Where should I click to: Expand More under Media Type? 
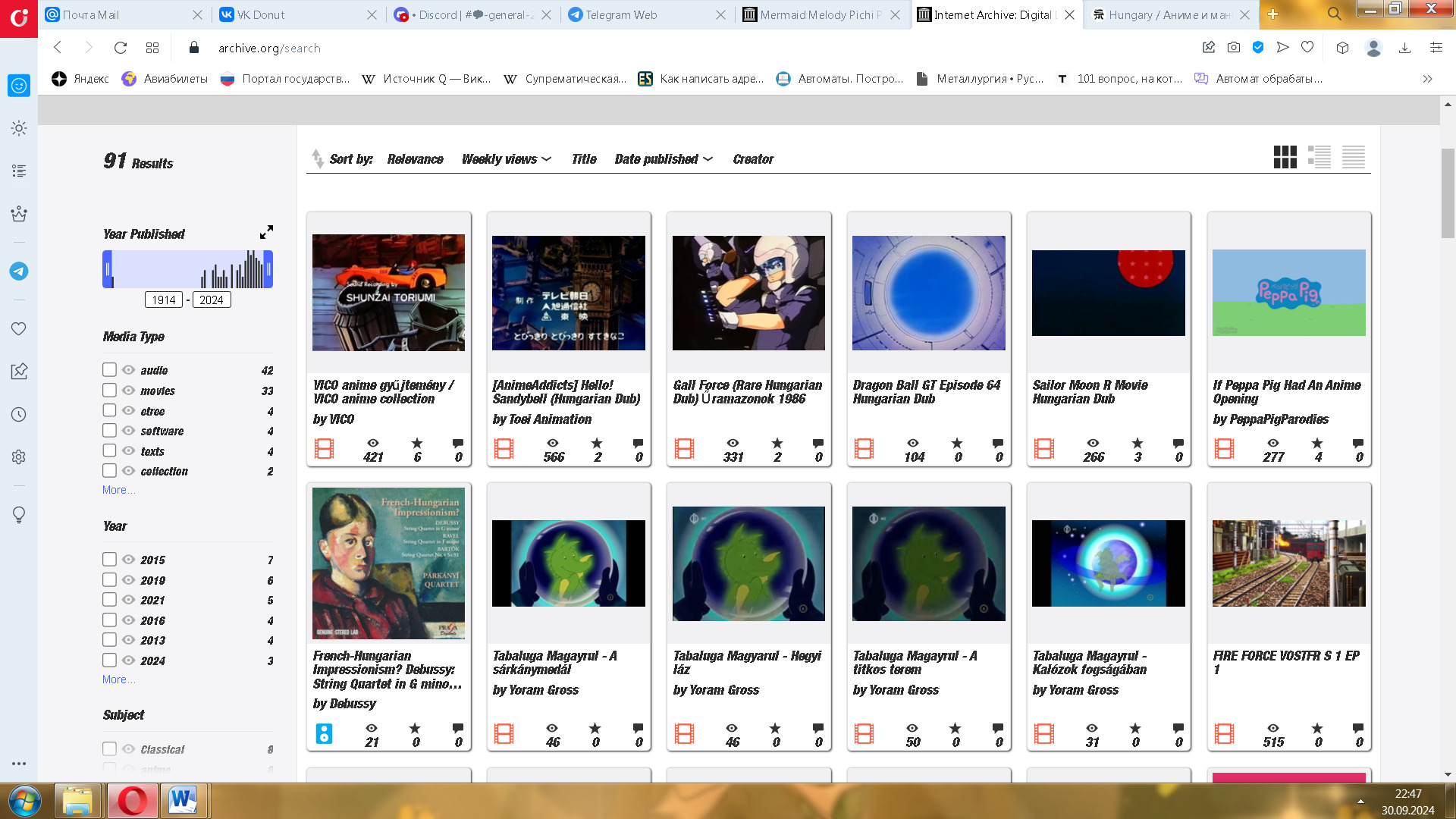click(119, 490)
